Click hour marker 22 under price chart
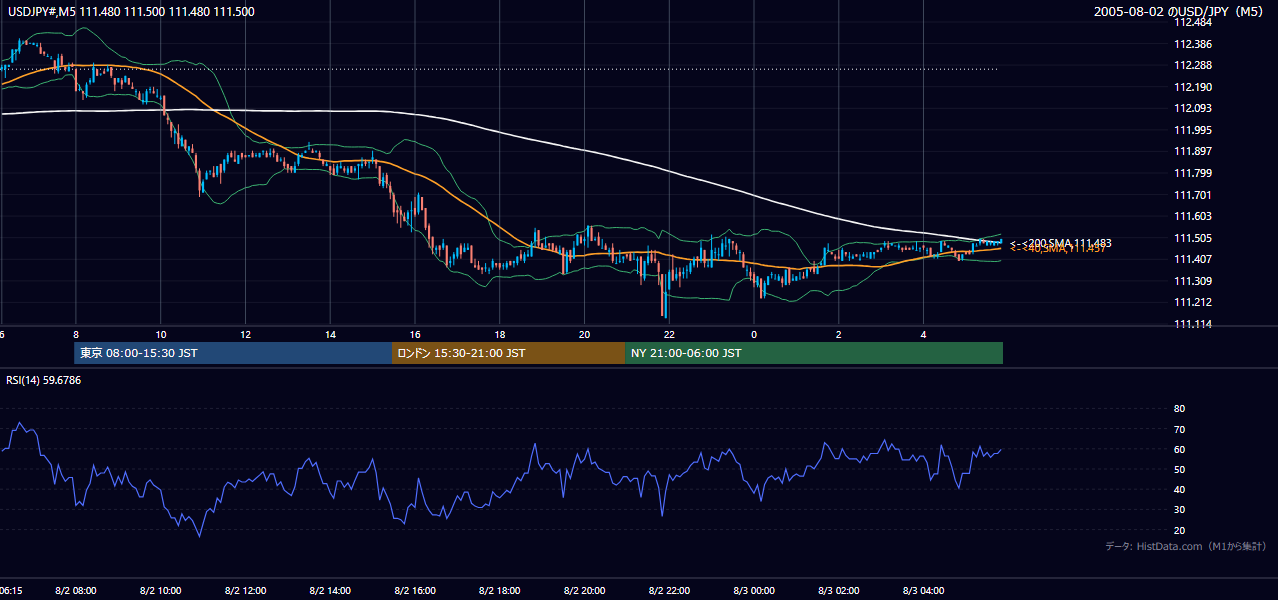Viewport: 1278px width, 600px height. pyautogui.click(x=669, y=335)
